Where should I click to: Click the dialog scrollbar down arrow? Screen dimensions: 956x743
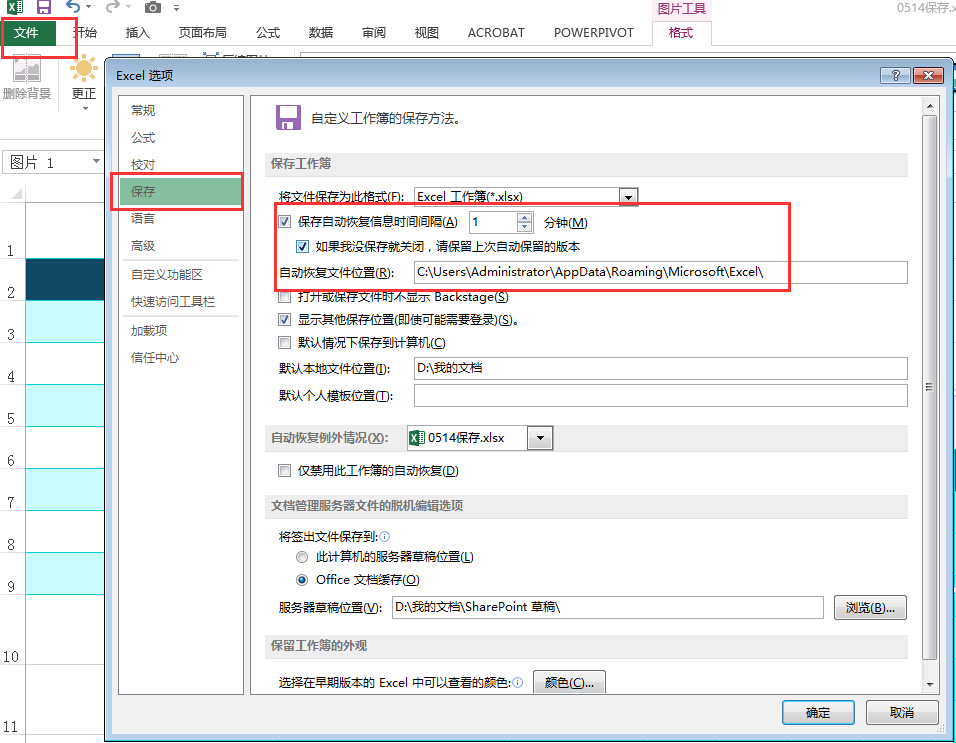[930, 684]
